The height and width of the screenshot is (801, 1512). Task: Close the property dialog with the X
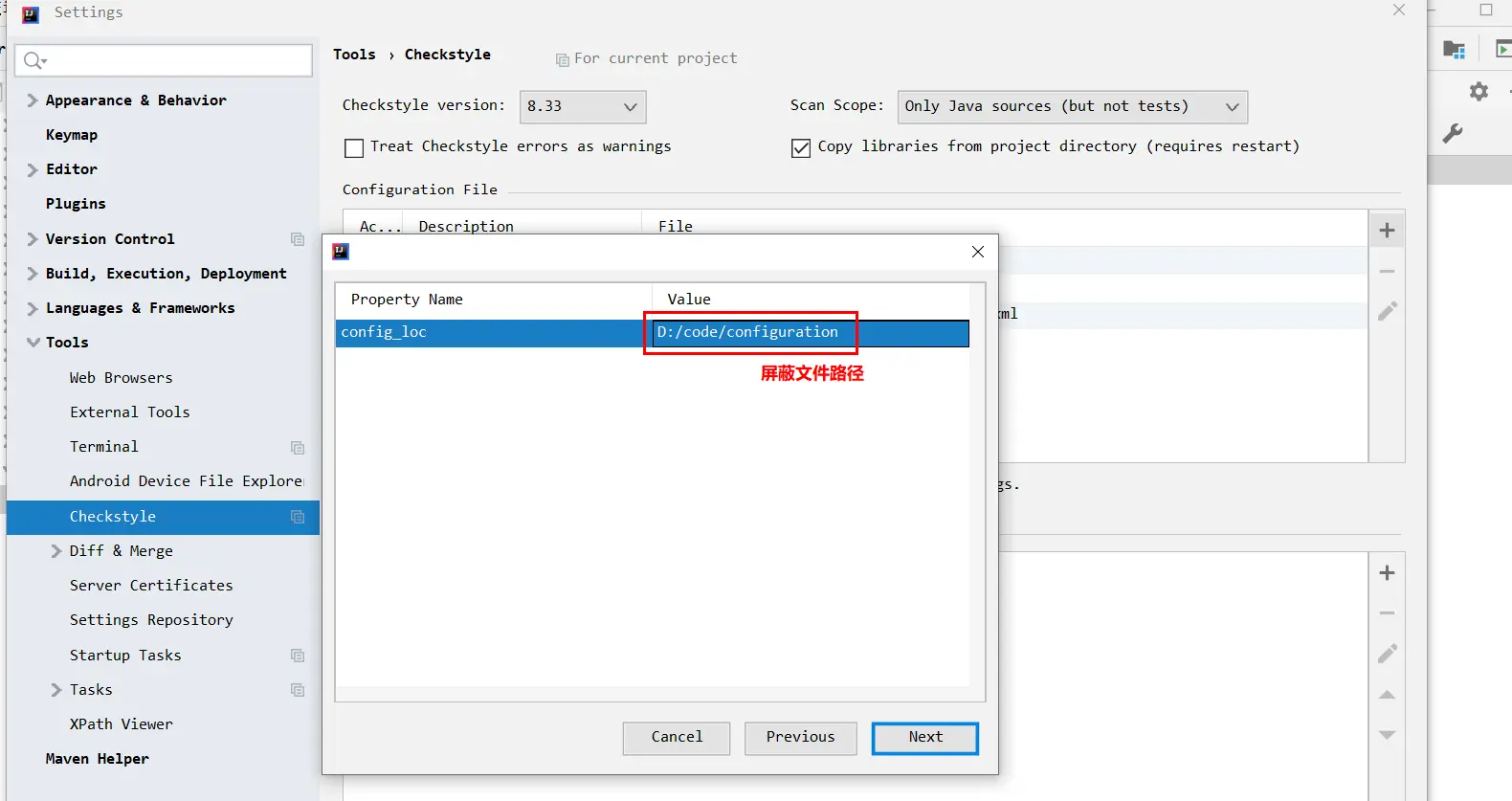pyautogui.click(x=978, y=252)
